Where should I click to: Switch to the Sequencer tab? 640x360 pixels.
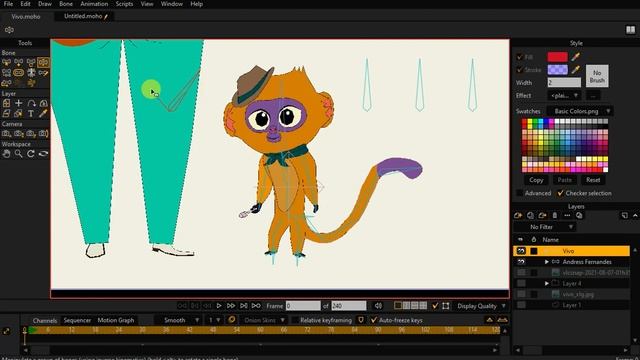77,320
